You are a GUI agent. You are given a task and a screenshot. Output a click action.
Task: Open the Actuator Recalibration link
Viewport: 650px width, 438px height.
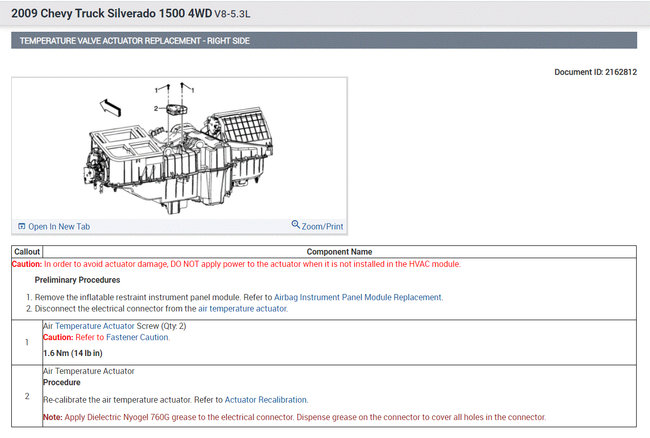pyautogui.click(x=266, y=400)
